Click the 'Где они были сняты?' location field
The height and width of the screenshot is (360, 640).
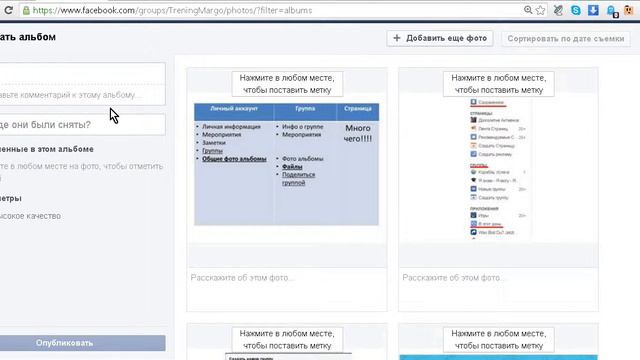coord(82,124)
